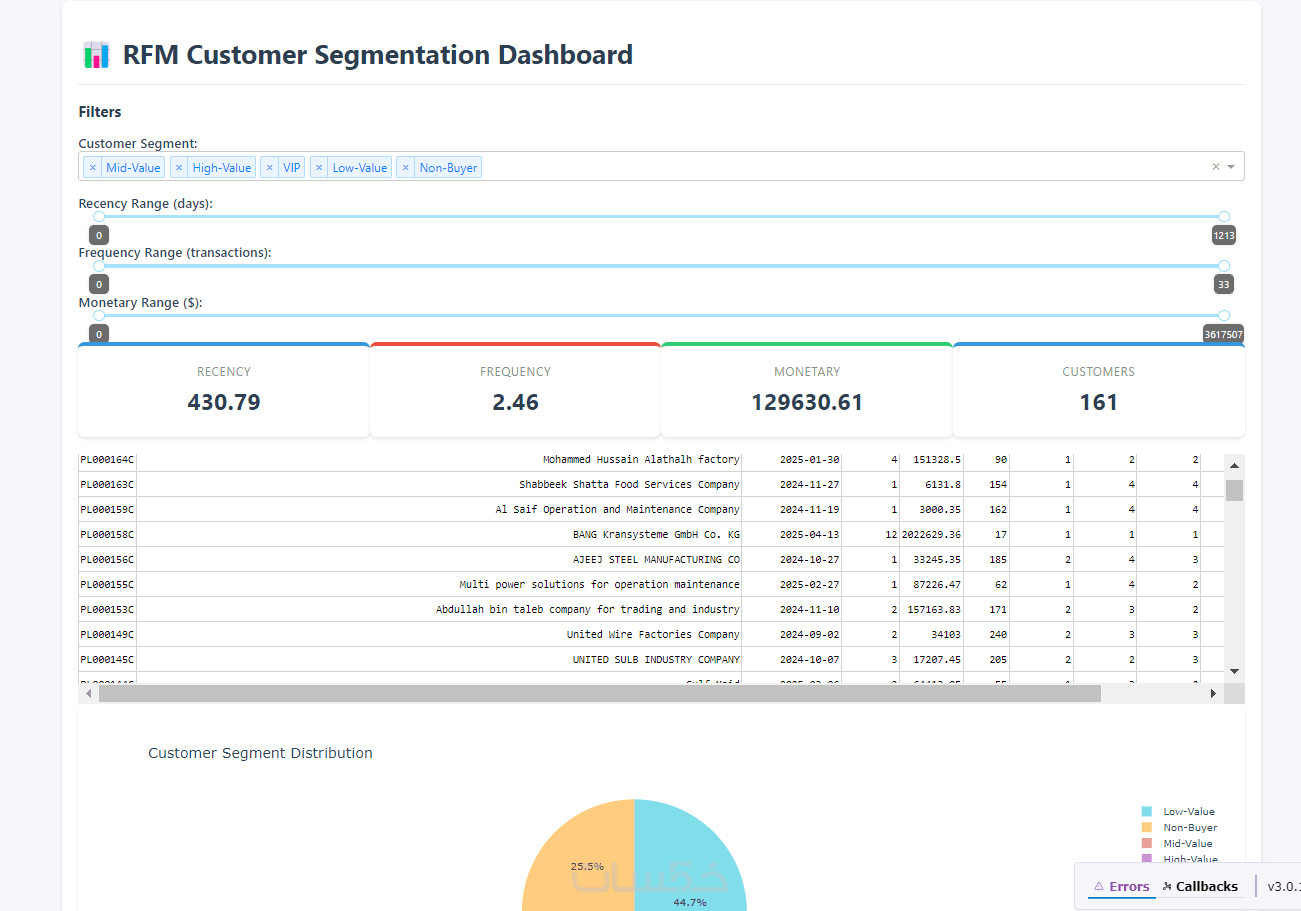Select the Customers count card
This screenshot has height=911, width=1301.
tap(1098, 390)
